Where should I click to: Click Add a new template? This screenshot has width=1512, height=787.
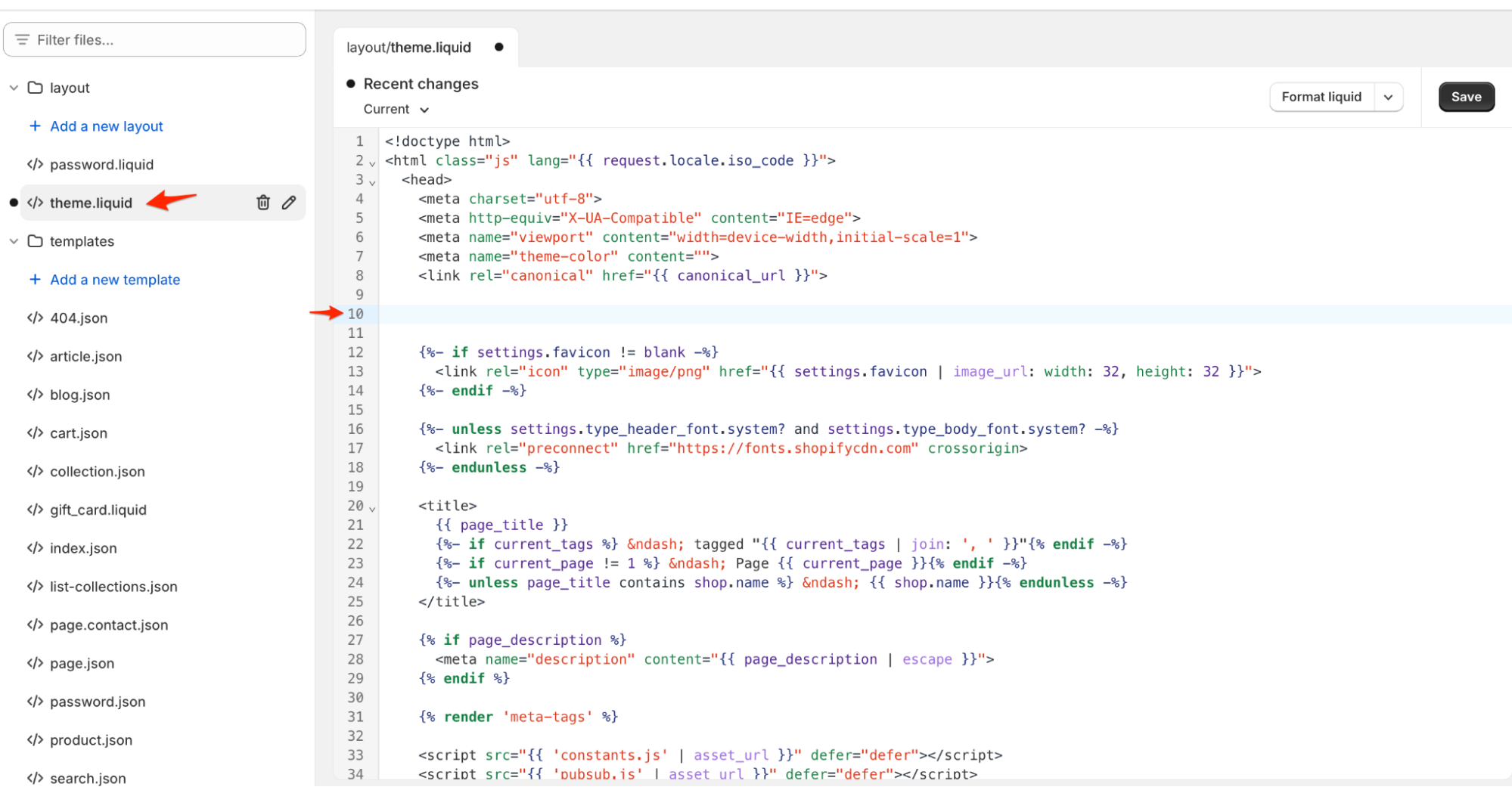pos(115,280)
